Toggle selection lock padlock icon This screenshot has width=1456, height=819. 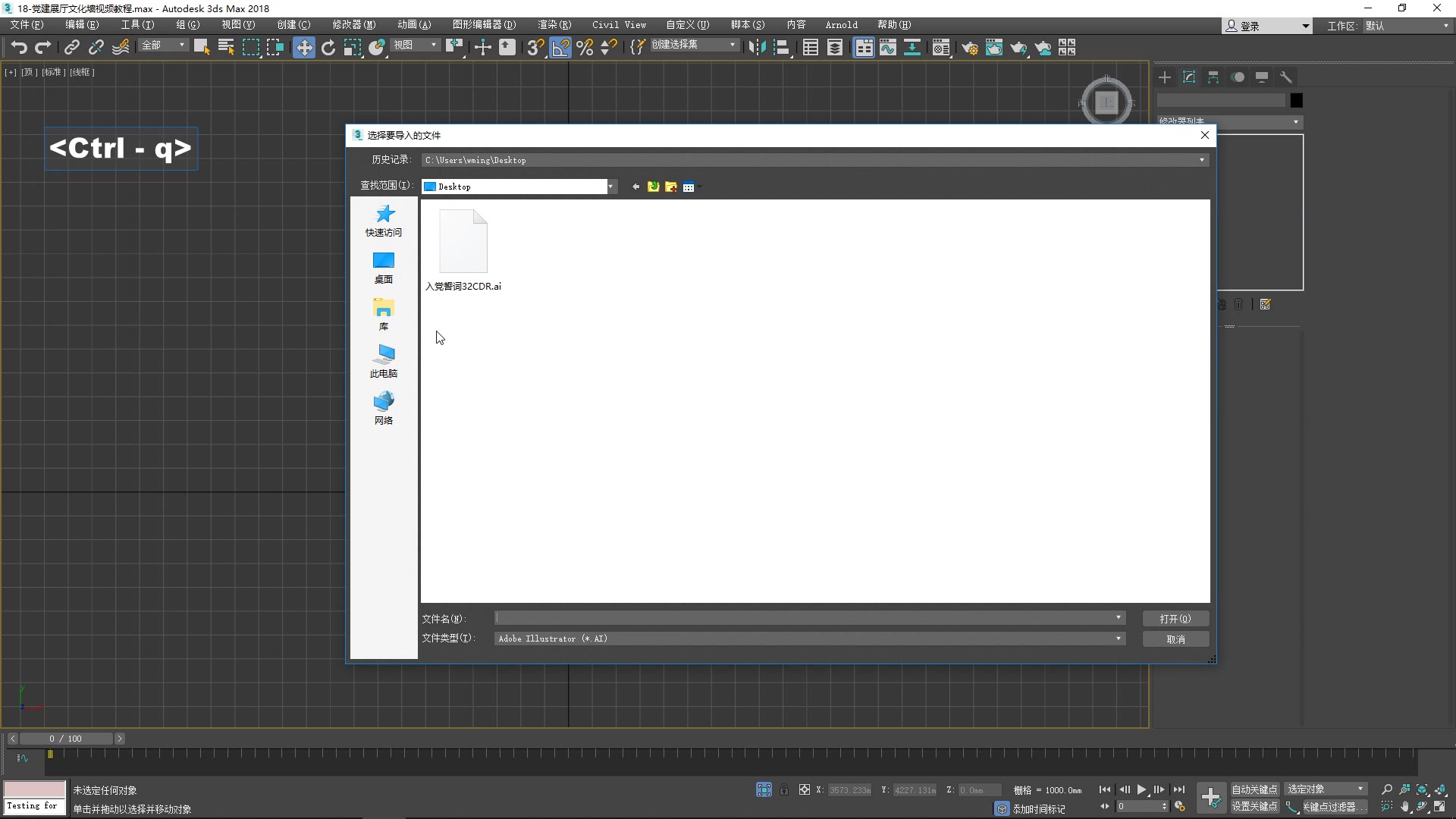coord(784,790)
